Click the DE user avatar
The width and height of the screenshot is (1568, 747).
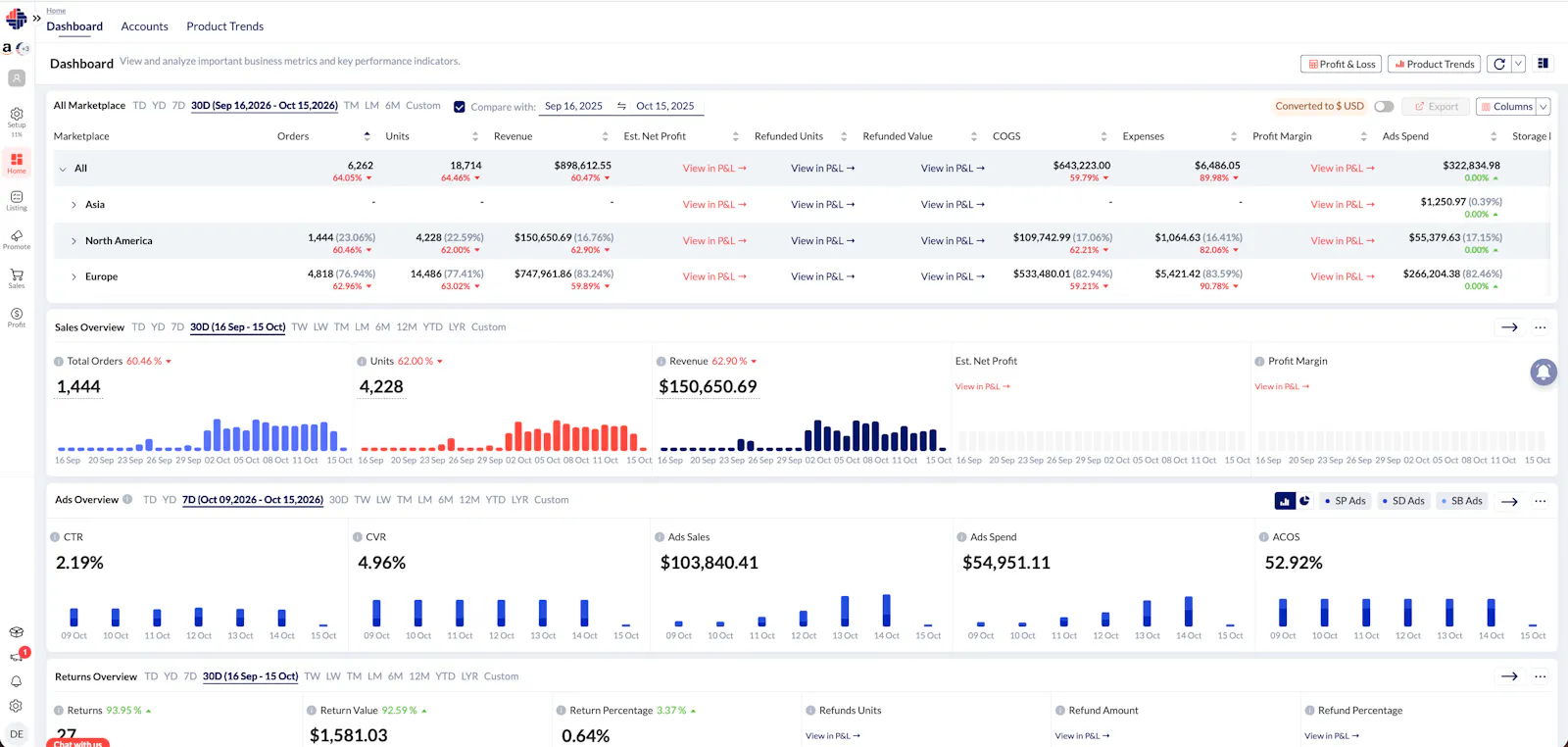coord(17,733)
